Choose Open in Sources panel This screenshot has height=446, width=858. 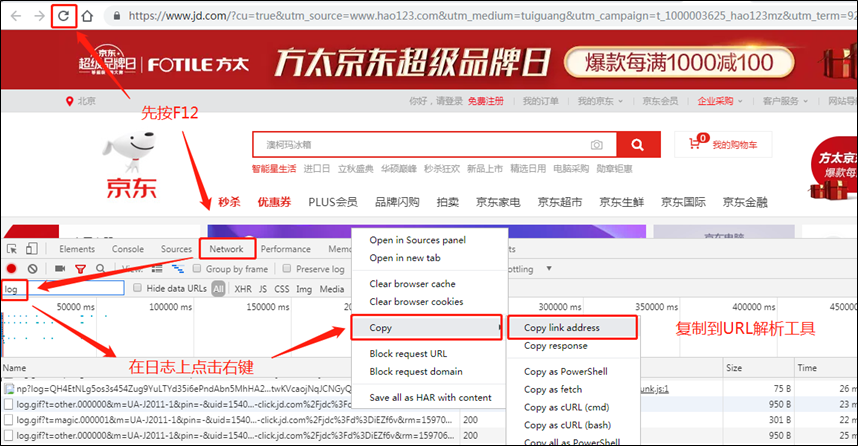click(418, 240)
